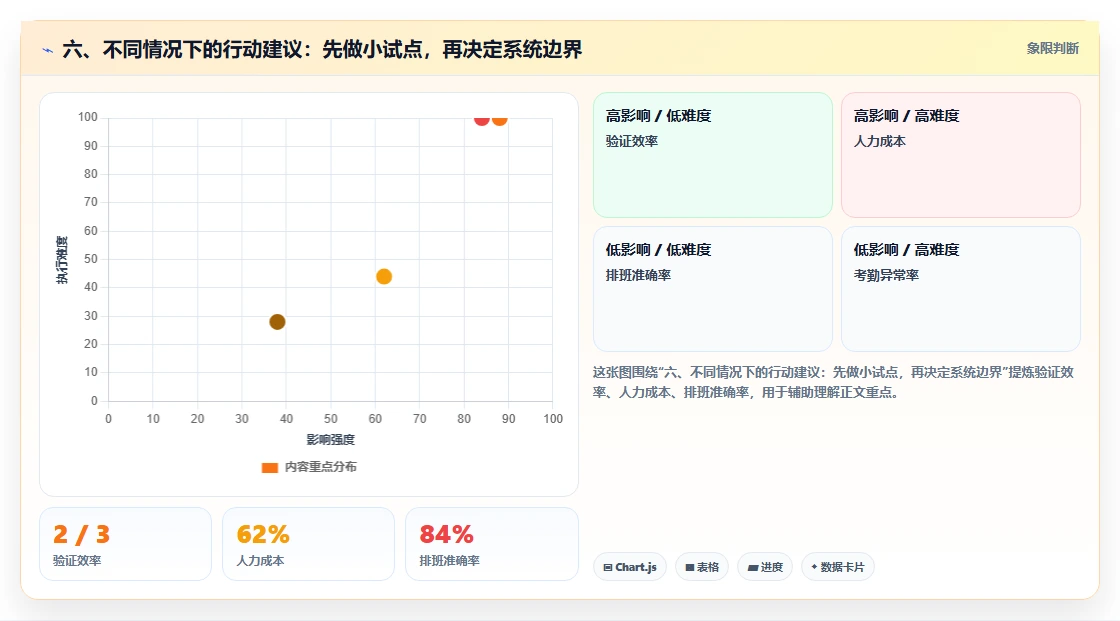Click the 数据卡片 tag chip
The image size is (1120, 621).
coord(838,567)
